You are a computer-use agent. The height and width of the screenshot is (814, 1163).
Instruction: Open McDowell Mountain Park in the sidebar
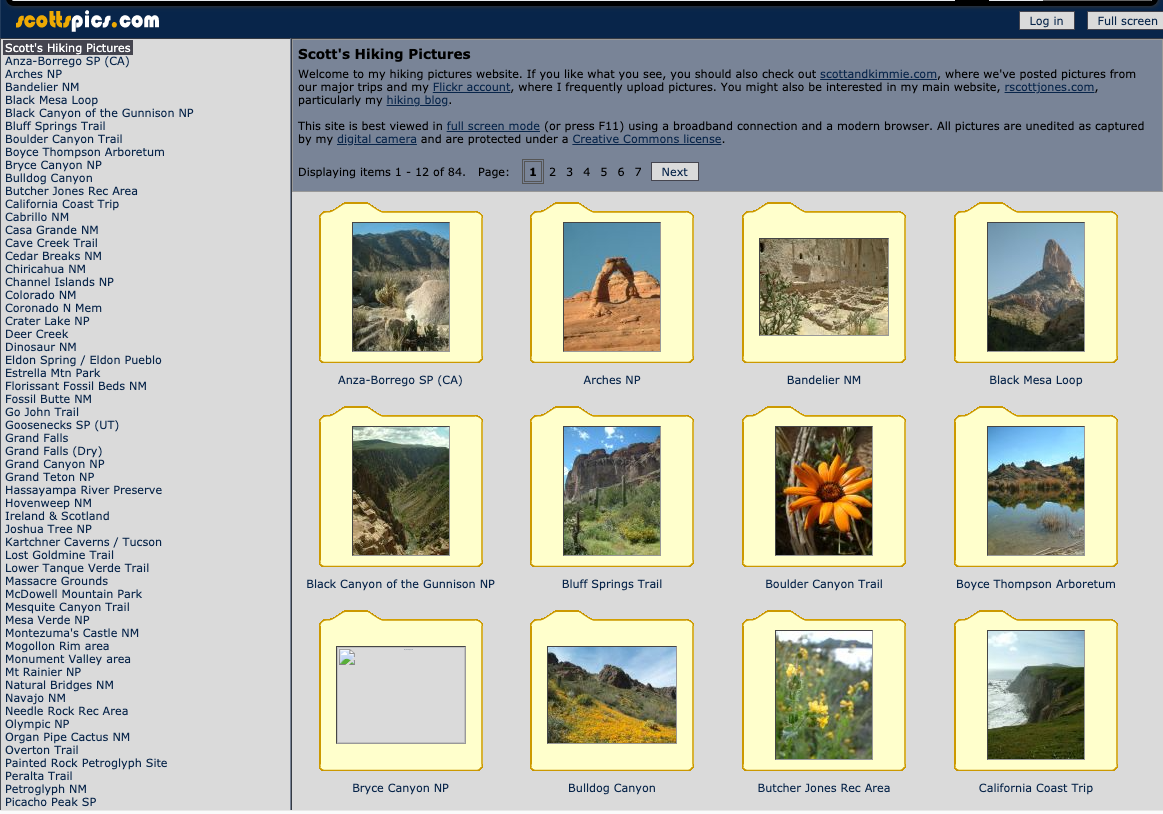73,594
